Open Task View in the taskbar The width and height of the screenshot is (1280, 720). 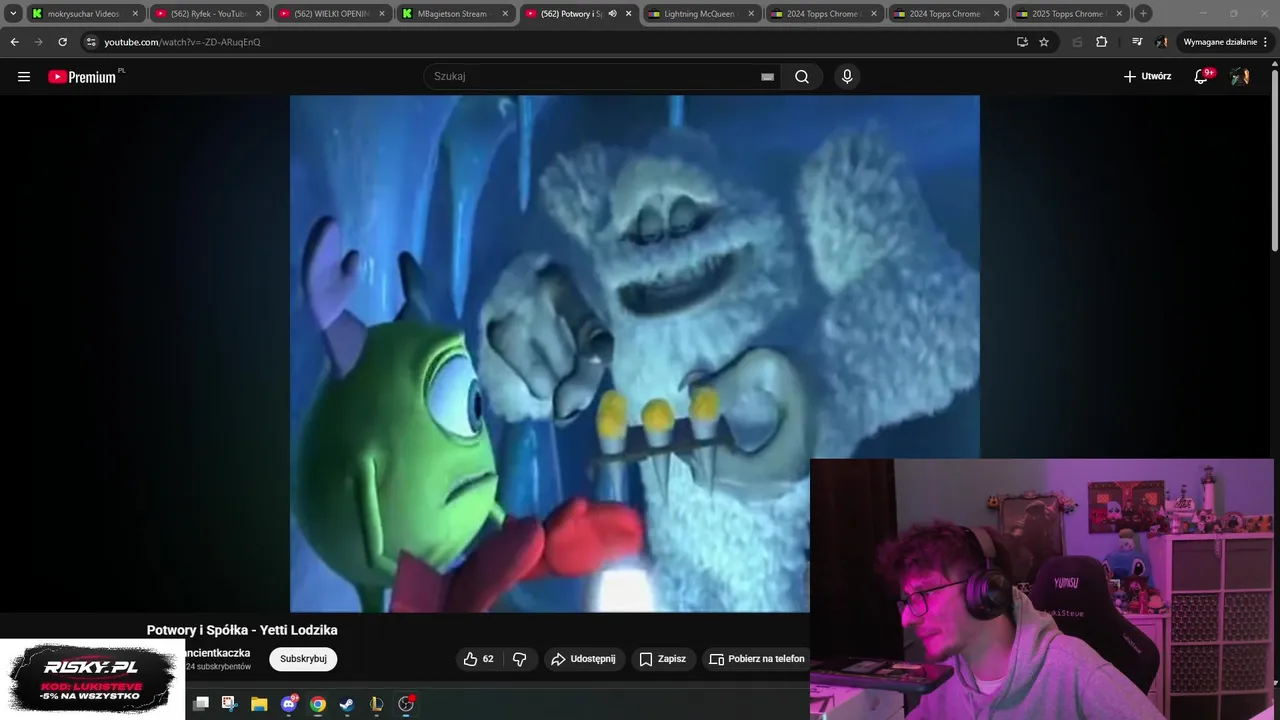tap(201, 704)
